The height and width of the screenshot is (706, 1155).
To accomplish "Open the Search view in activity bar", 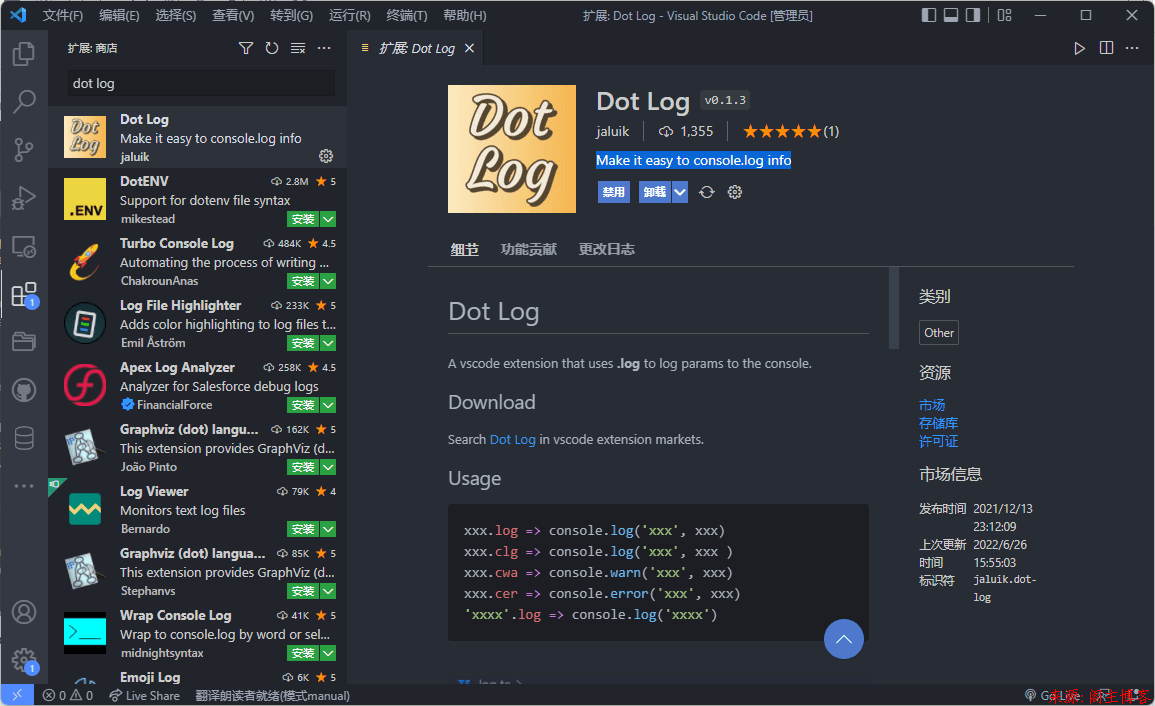I will (x=24, y=102).
